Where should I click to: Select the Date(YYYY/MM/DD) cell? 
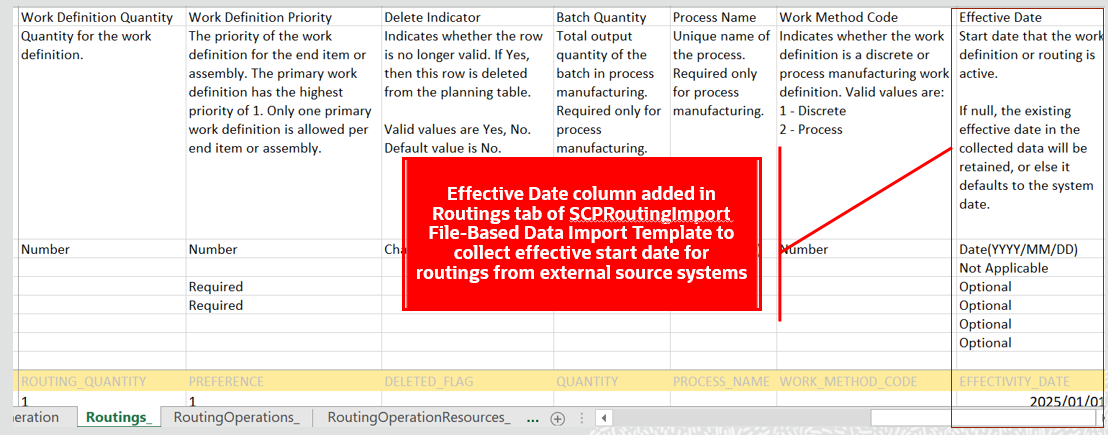[x=1030, y=249]
